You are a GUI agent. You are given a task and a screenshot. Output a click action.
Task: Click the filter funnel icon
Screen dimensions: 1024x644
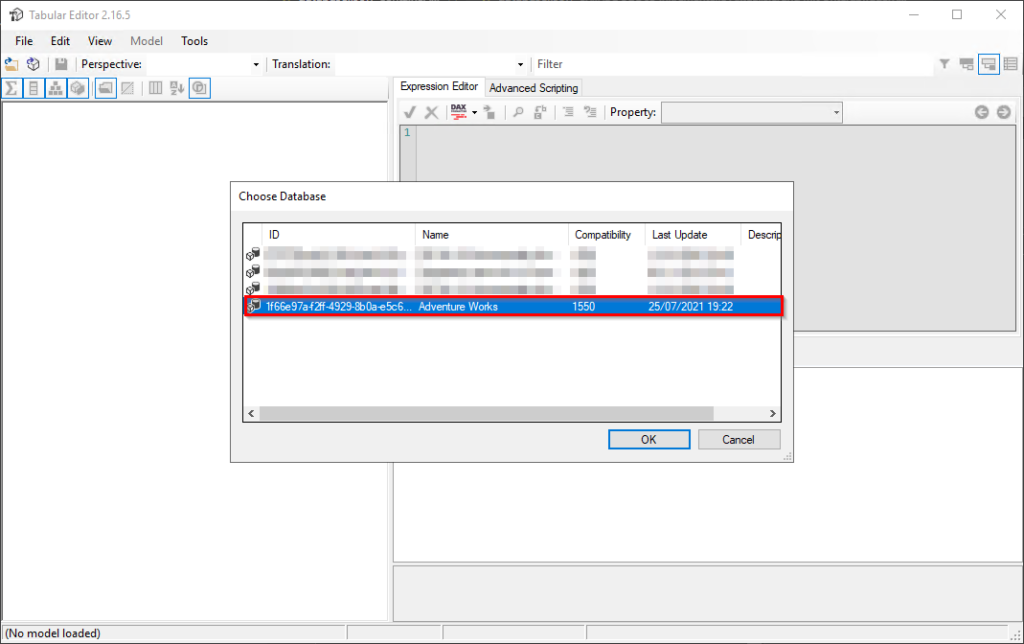[944, 64]
